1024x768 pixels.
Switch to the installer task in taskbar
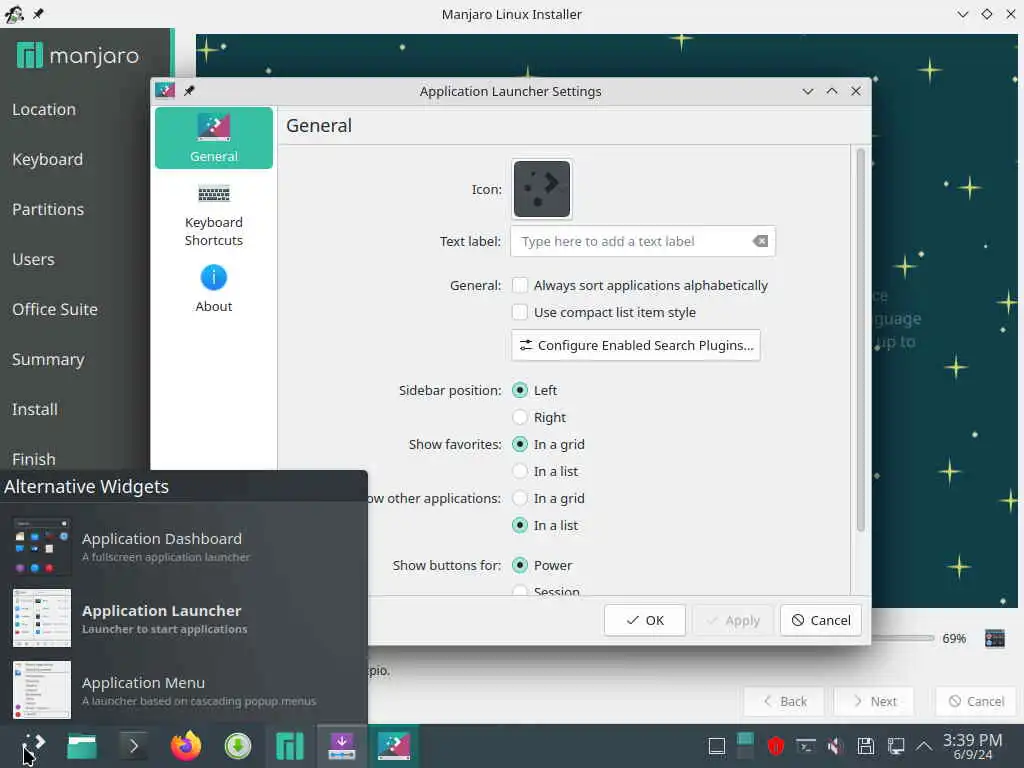[342, 746]
